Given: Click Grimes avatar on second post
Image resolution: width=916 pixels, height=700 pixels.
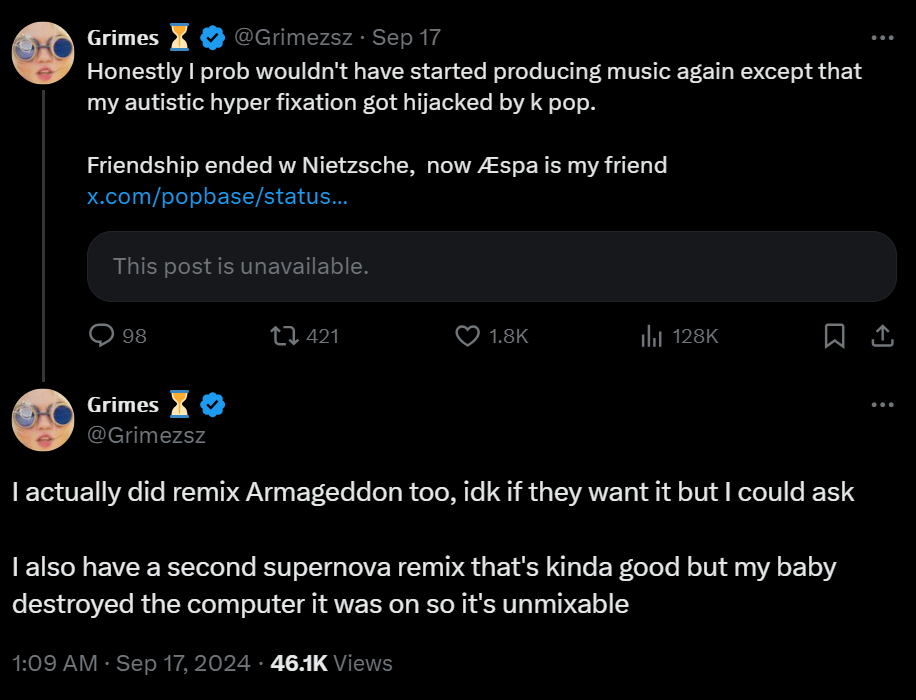Looking at the screenshot, I should point(43,420).
